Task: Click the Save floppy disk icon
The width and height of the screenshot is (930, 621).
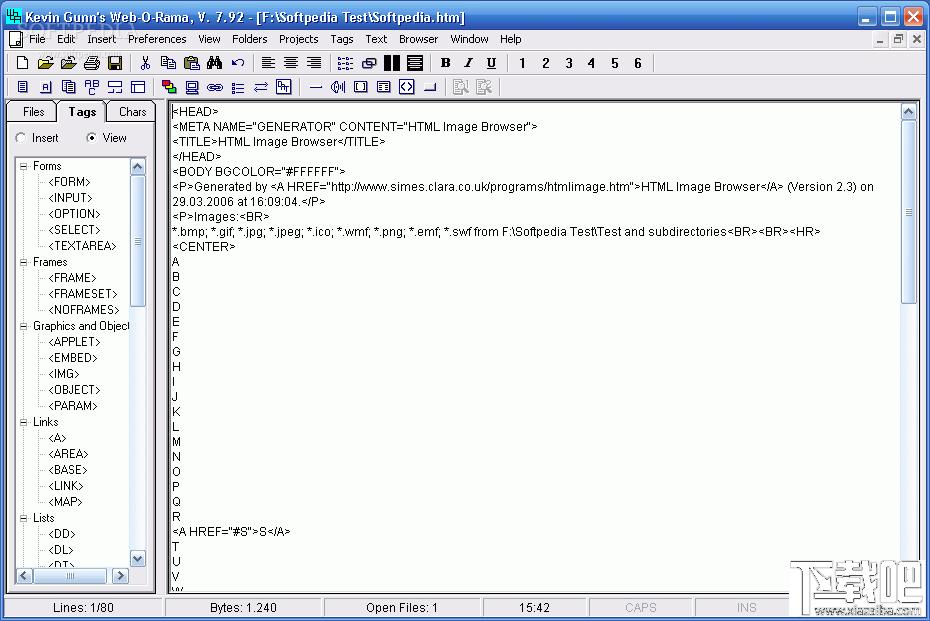Action: pos(115,63)
